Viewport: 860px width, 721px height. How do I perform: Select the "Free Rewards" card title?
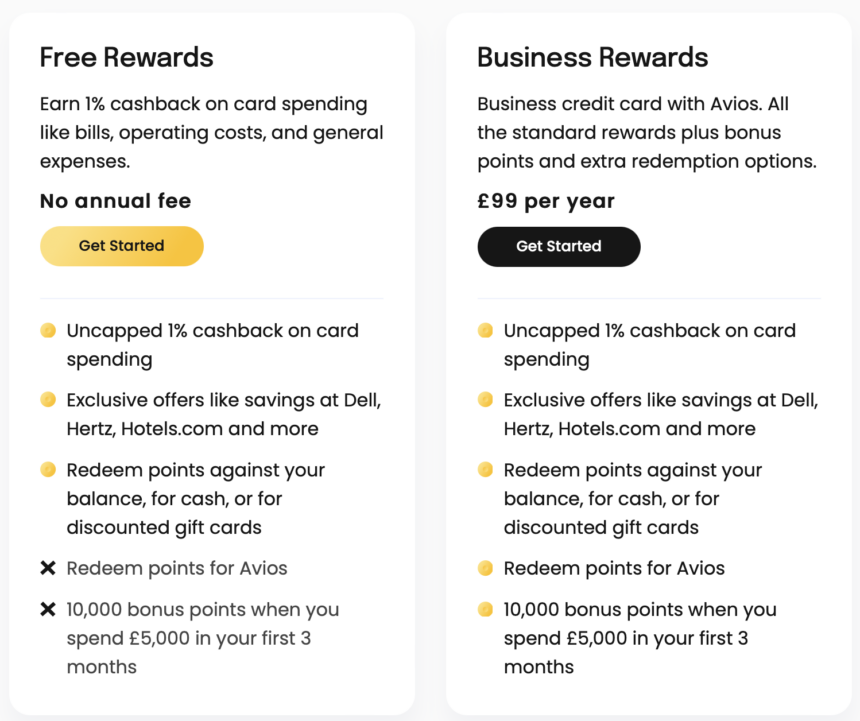(126, 57)
